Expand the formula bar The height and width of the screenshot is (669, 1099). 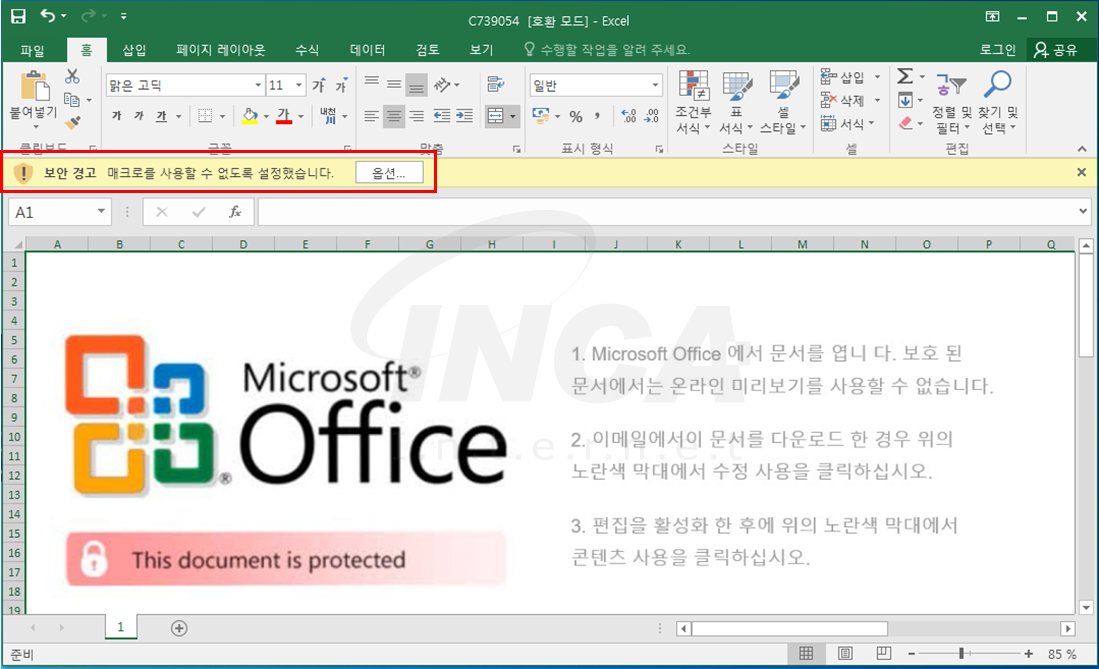(1083, 211)
